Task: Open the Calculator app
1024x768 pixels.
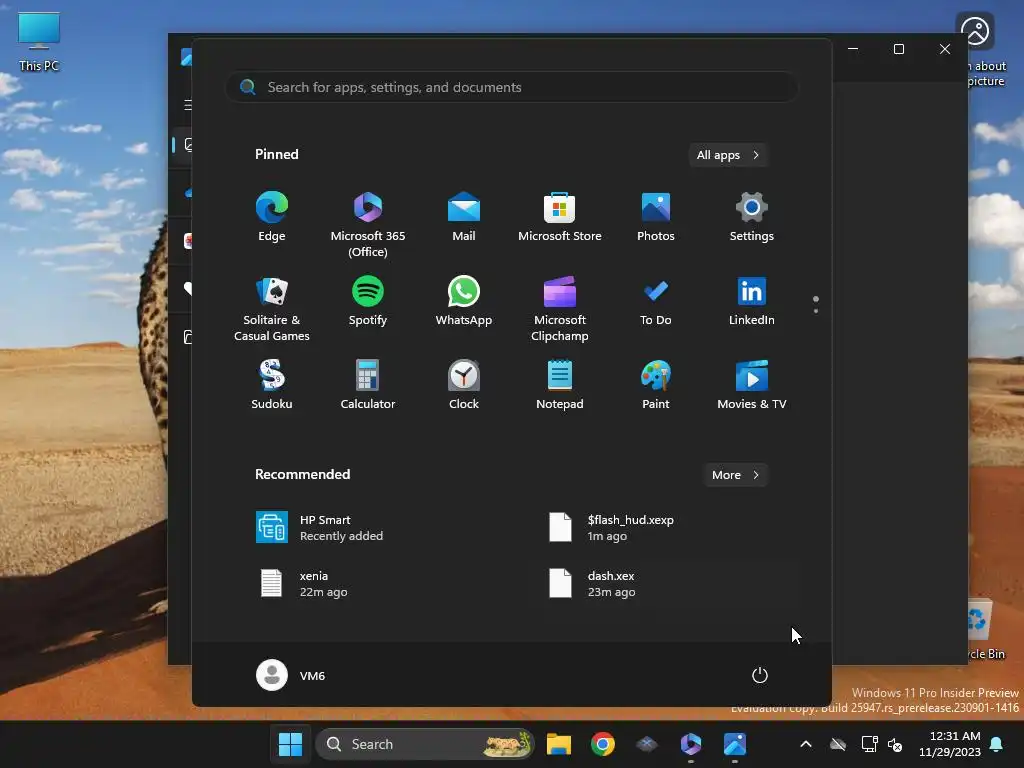Action: pyautogui.click(x=368, y=385)
